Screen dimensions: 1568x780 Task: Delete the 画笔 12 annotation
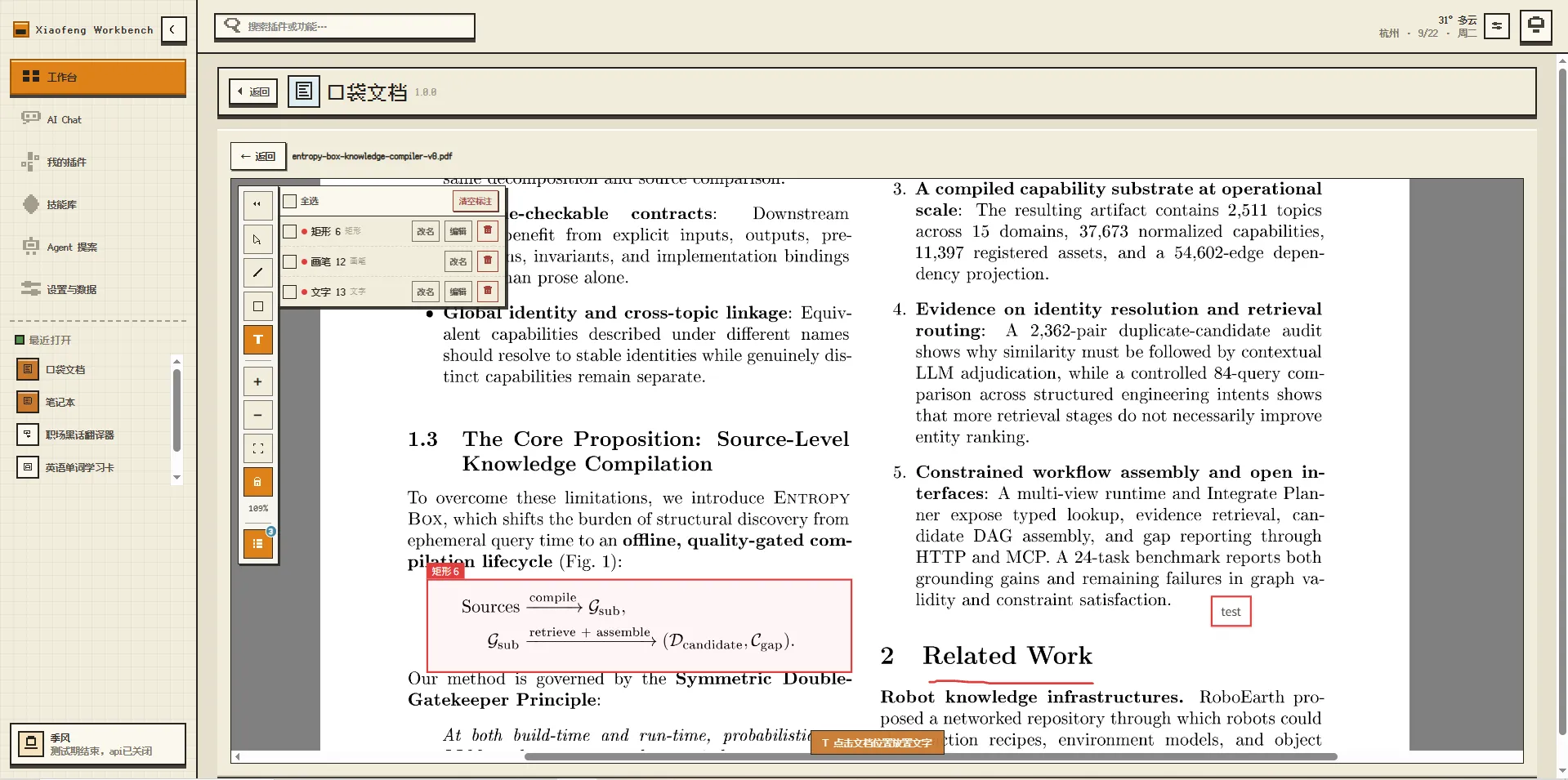(488, 261)
